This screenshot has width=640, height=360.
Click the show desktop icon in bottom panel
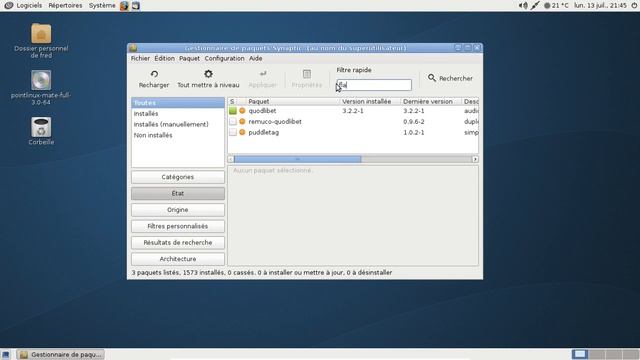[6, 354]
